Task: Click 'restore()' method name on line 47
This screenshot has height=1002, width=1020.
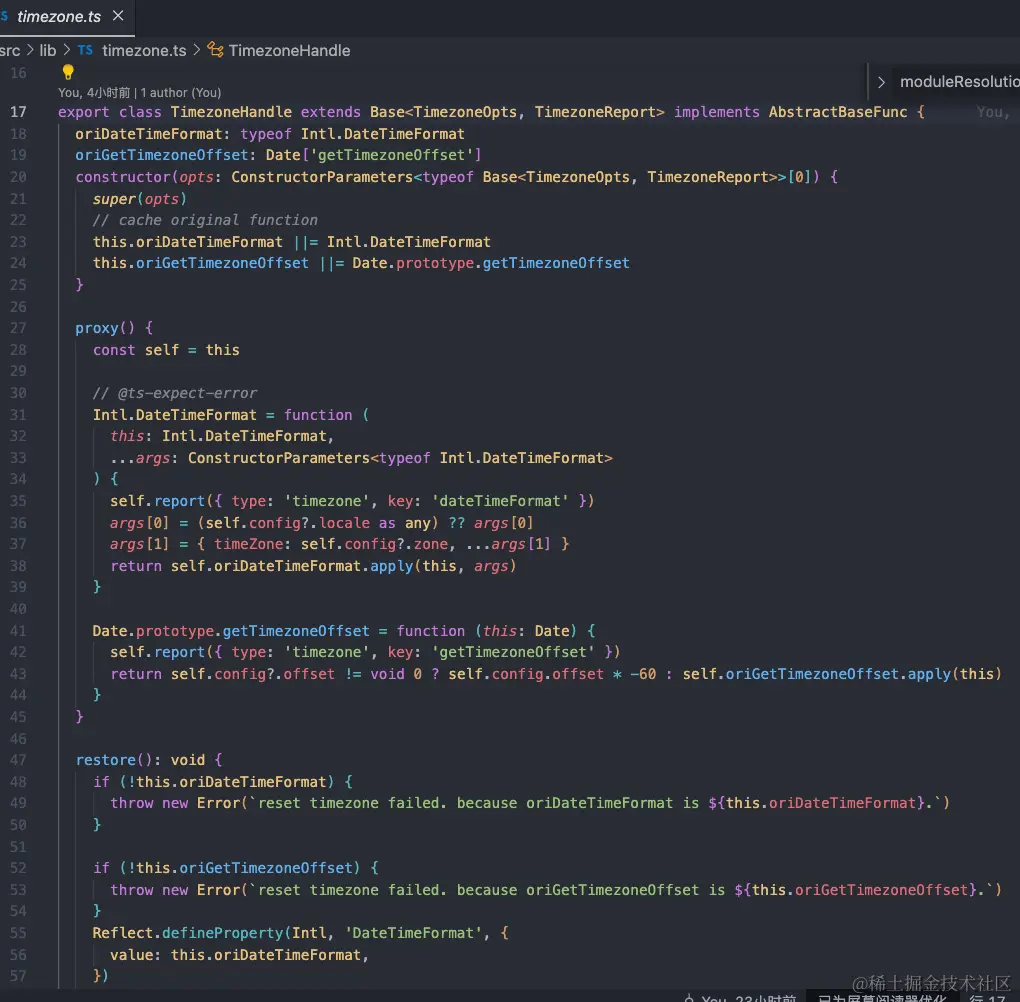Action: [113, 760]
